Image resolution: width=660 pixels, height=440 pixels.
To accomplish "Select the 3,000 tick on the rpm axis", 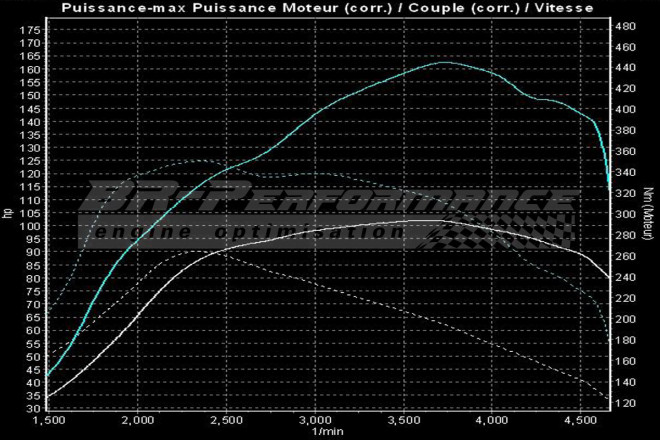I will point(315,420).
